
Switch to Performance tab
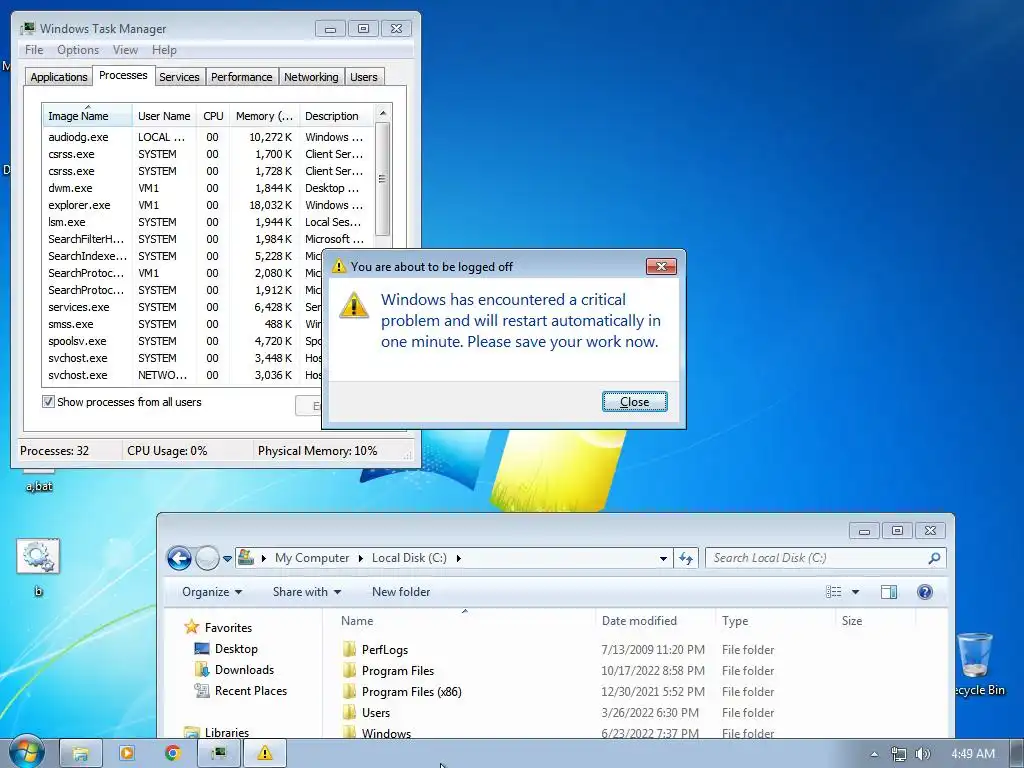(x=242, y=77)
